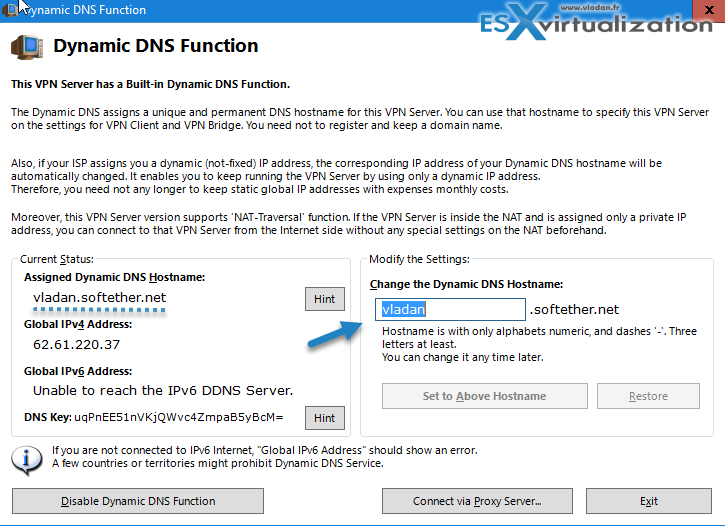Click 'You can change it any time later.' text
The image size is (725, 526).
coord(462,357)
